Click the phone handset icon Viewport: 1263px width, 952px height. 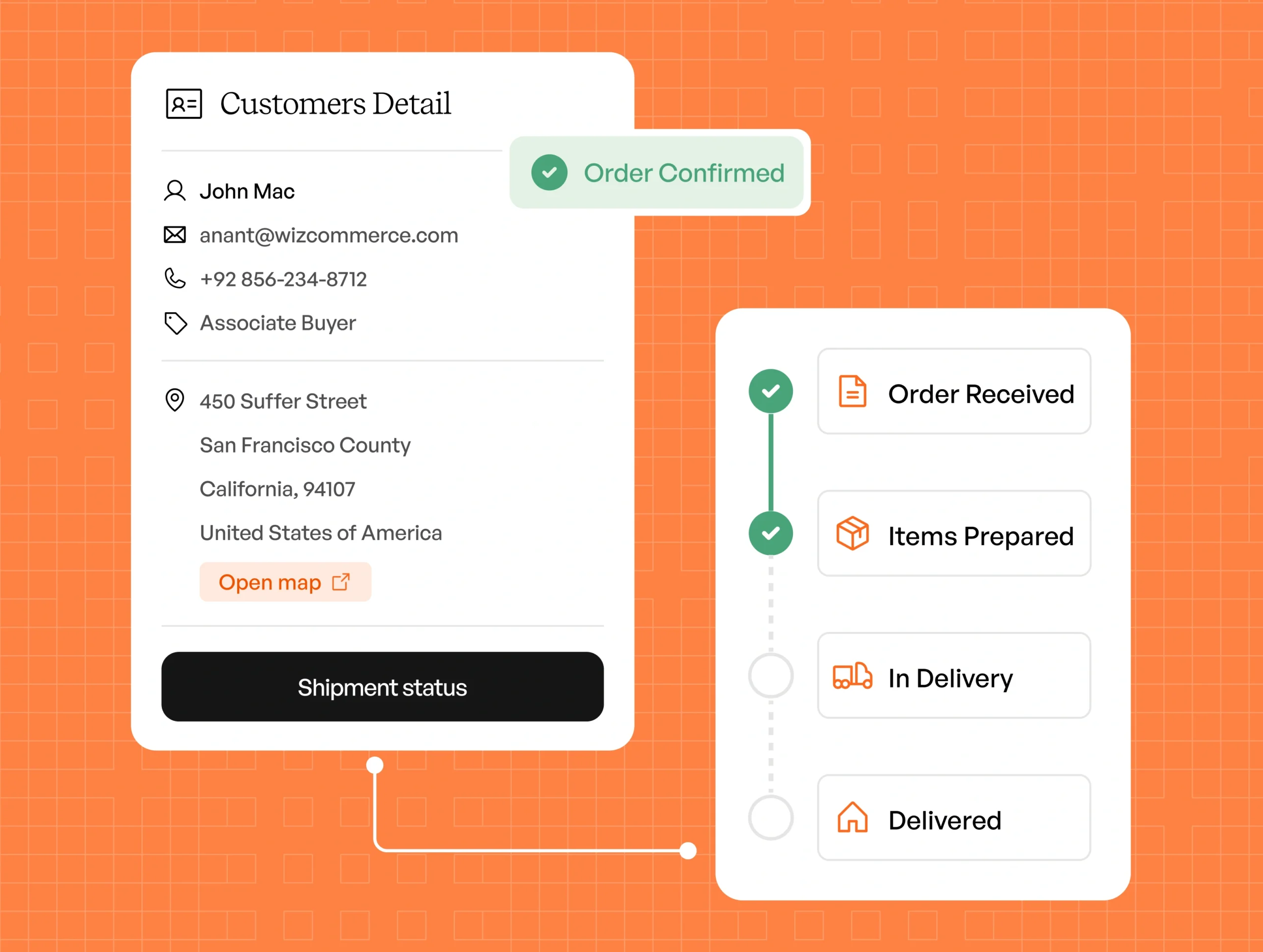click(175, 279)
